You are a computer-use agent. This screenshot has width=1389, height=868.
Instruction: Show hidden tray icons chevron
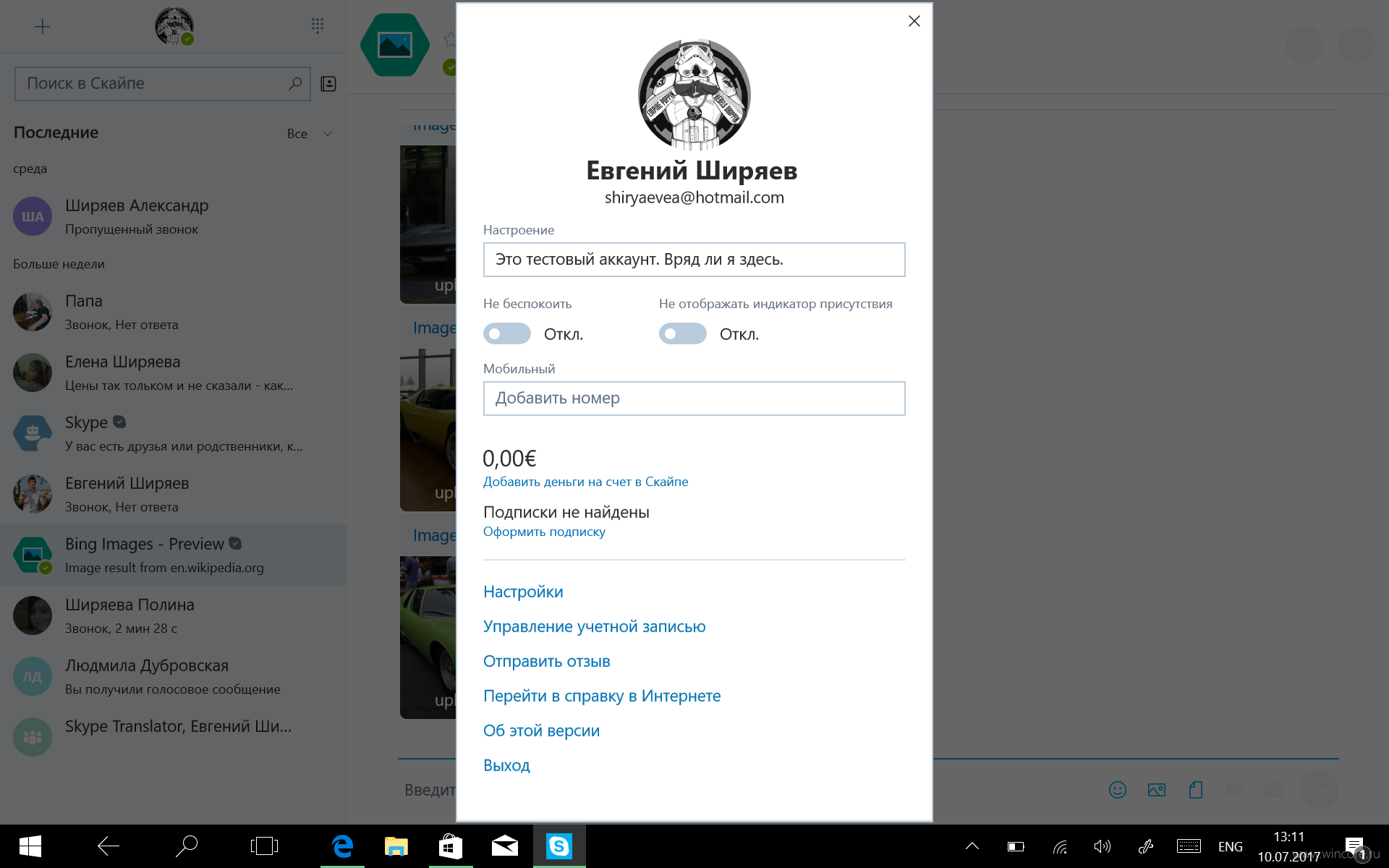[x=972, y=846]
